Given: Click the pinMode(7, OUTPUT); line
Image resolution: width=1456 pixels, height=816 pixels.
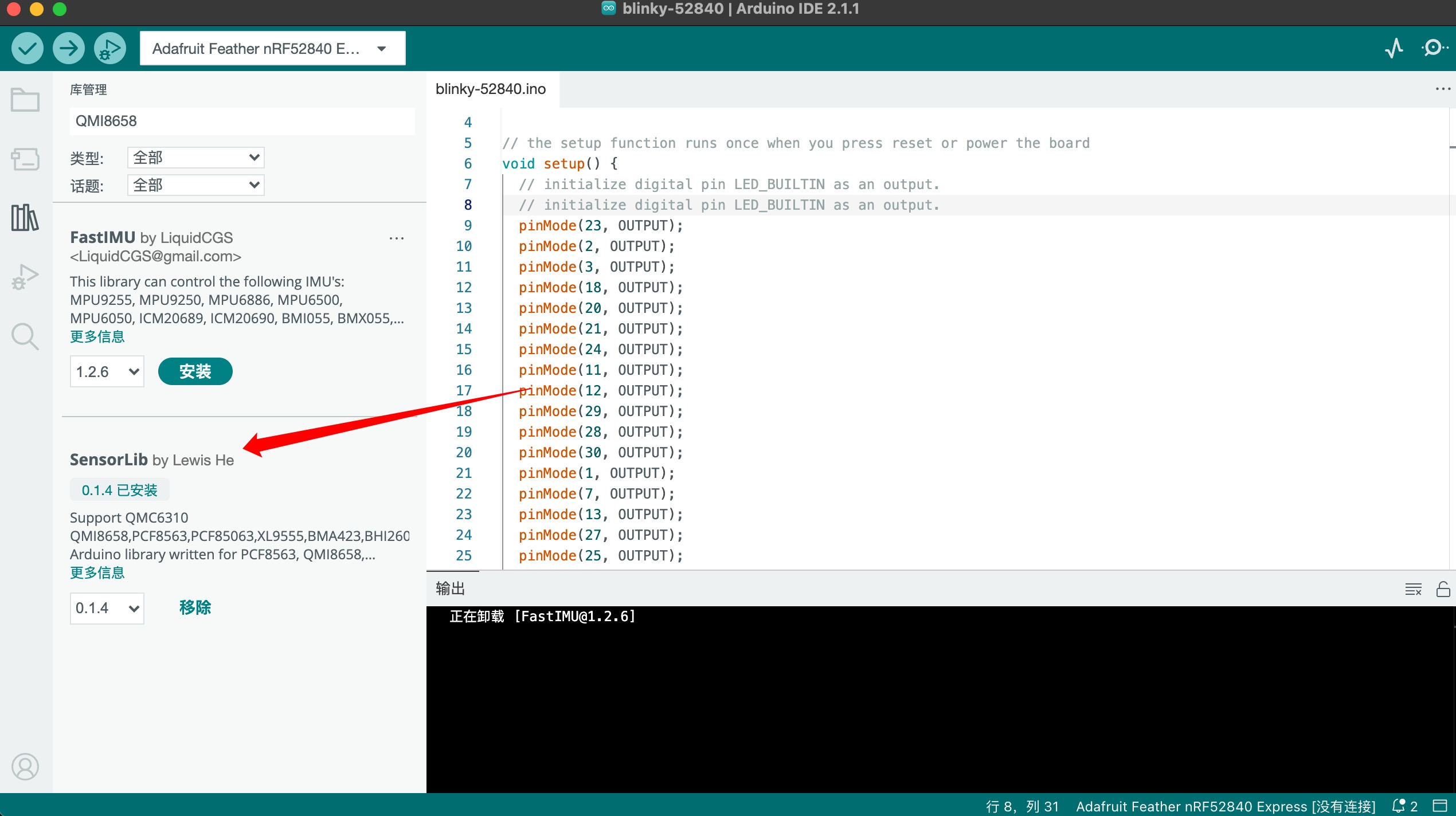Looking at the screenshot, I should pos(596,494).
